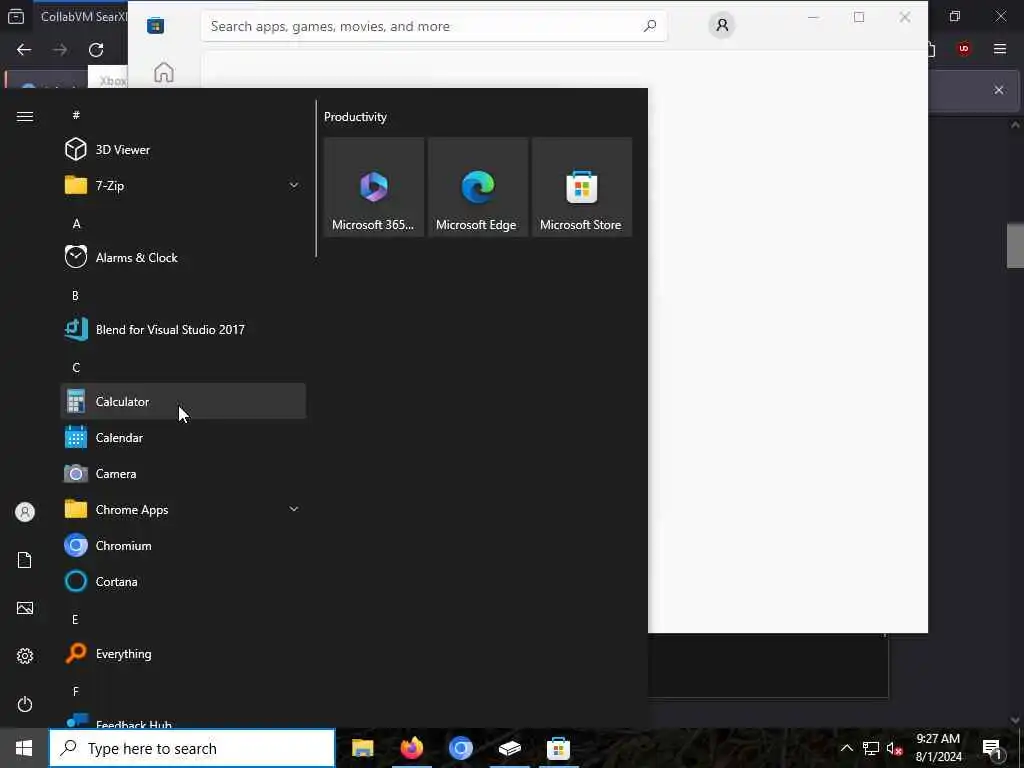The image size is (1024, 768).
Task: Open the Calendar app
Action: coord(183,438)
